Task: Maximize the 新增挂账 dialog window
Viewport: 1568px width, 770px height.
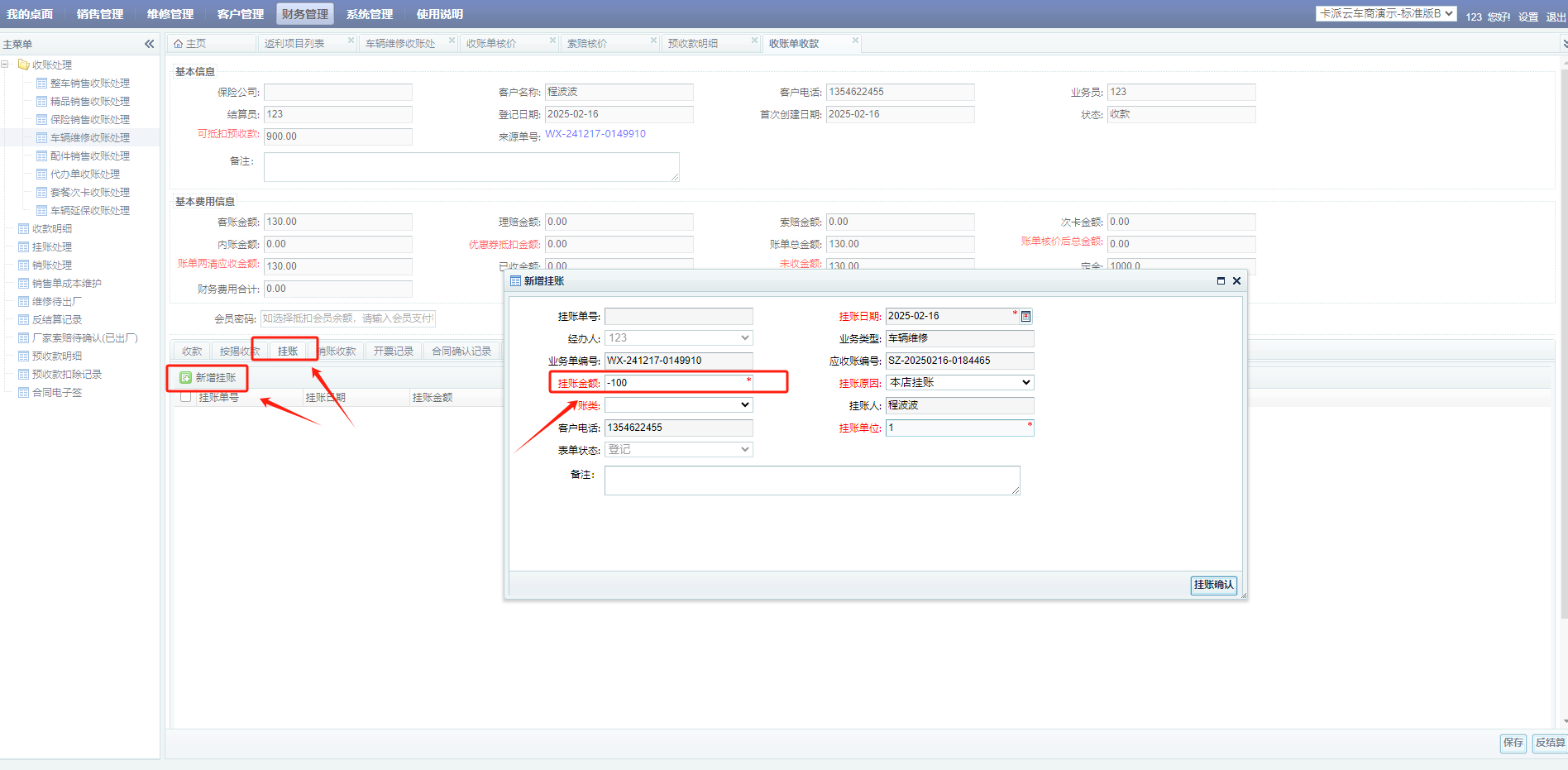Action: click(x=1221, y=281)
